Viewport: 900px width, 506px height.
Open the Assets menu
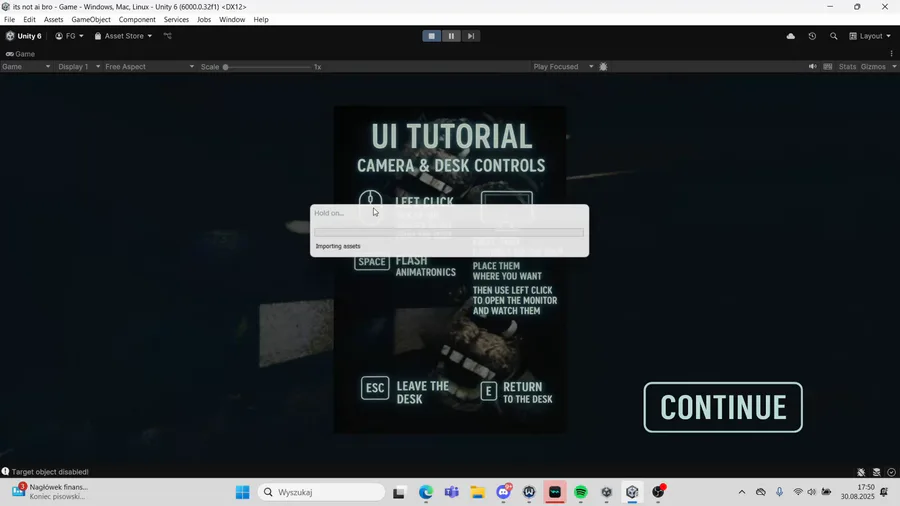click(x=53, y=20)
